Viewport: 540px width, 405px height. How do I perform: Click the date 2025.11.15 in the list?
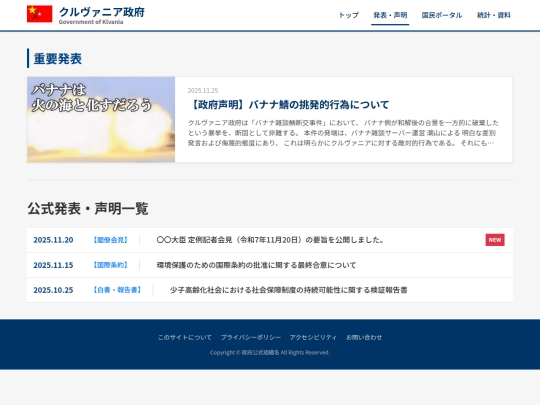pos(53,265)
